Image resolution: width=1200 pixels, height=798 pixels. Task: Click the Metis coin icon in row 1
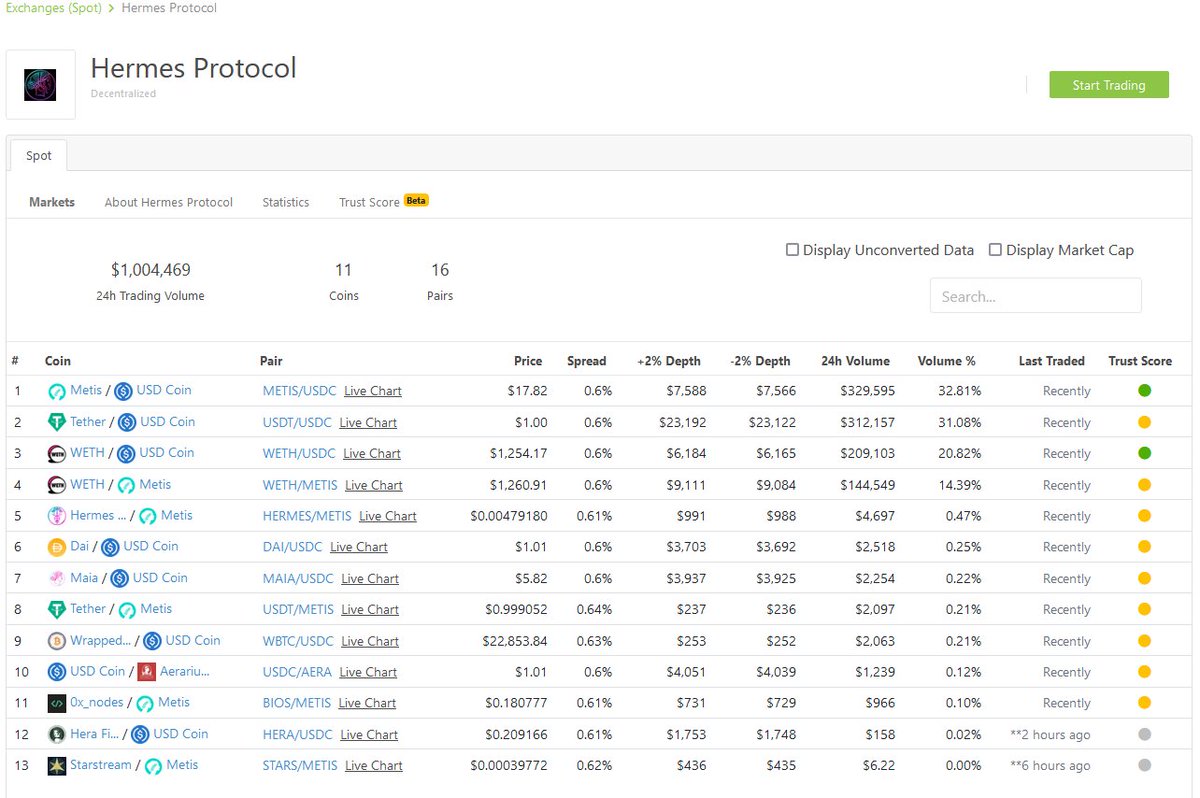[x=57, y=391]
